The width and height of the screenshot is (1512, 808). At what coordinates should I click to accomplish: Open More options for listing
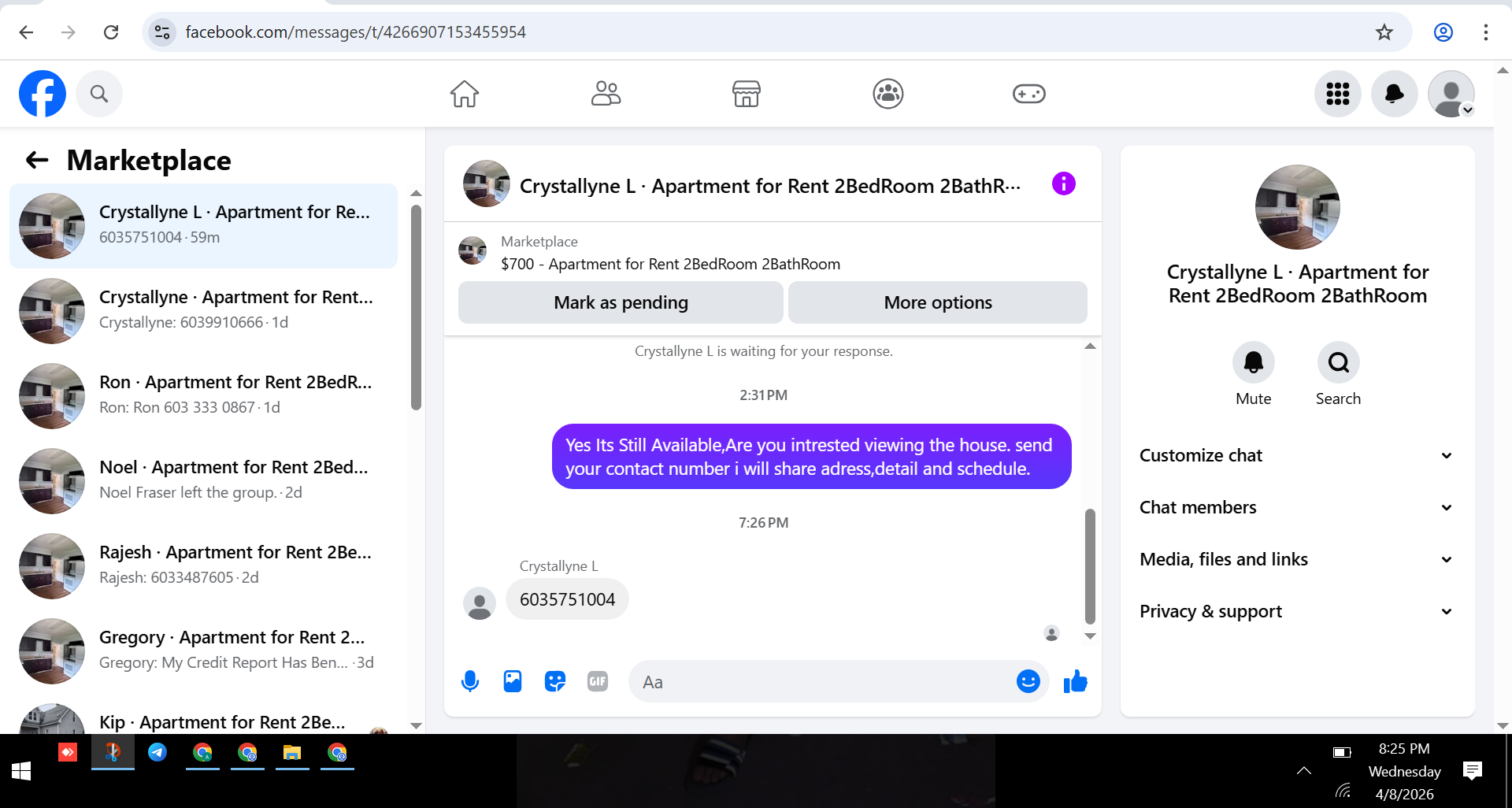938,302
